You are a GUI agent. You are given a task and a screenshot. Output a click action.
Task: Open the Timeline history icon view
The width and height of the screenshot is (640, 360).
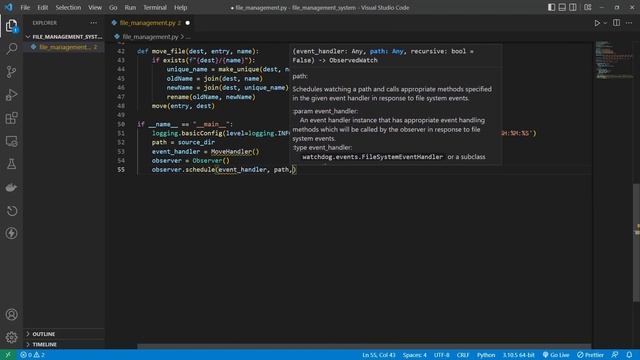tap(11, 211)
